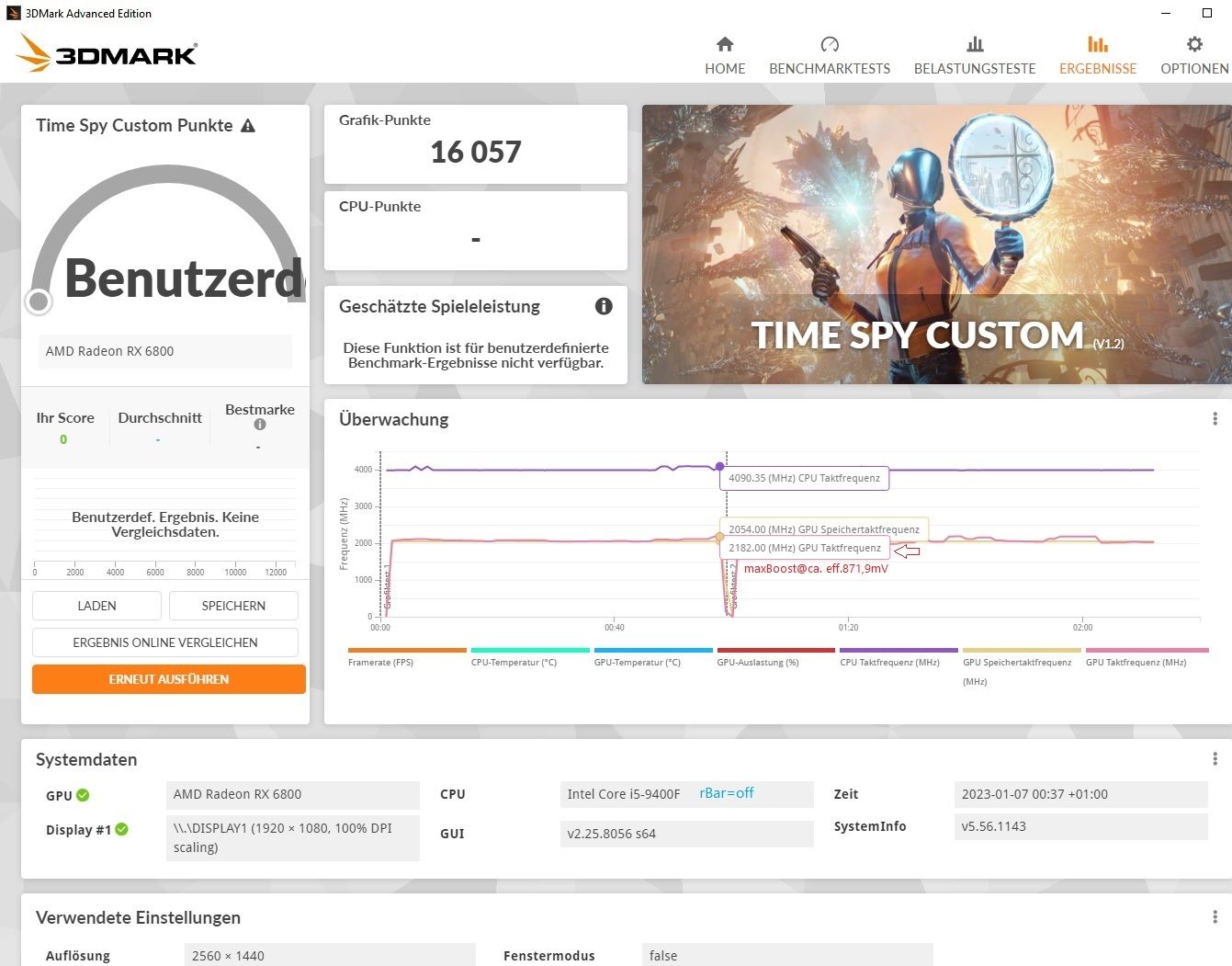Image resolution: width=1232 pixels, height=966 pixels.
Task: Click the CPU Taktfrequenz tooltip 4090.35 MHz
Action: [804, 478]
